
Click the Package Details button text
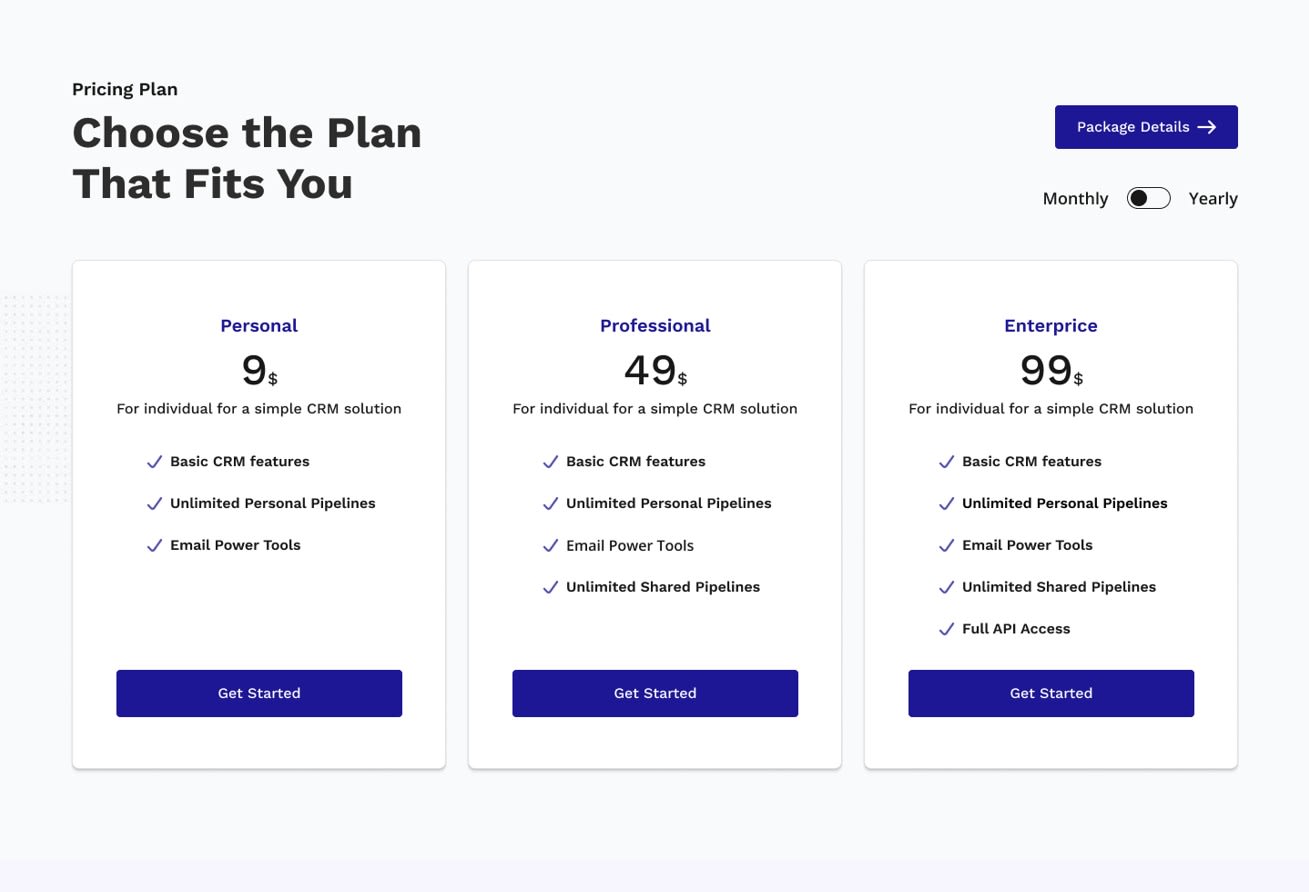(1133, 127)
